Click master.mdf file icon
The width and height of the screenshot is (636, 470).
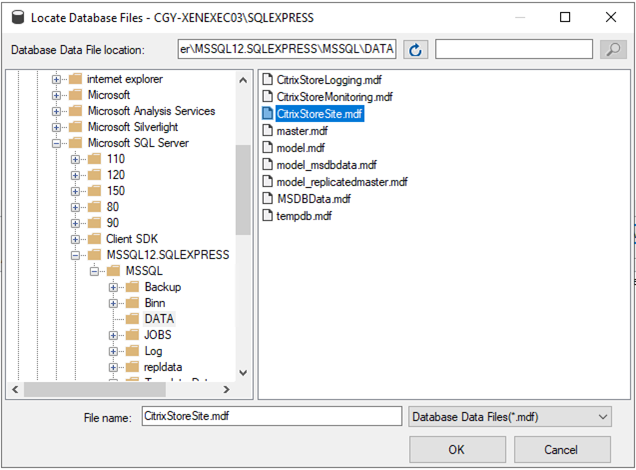[x=267, y=131]
